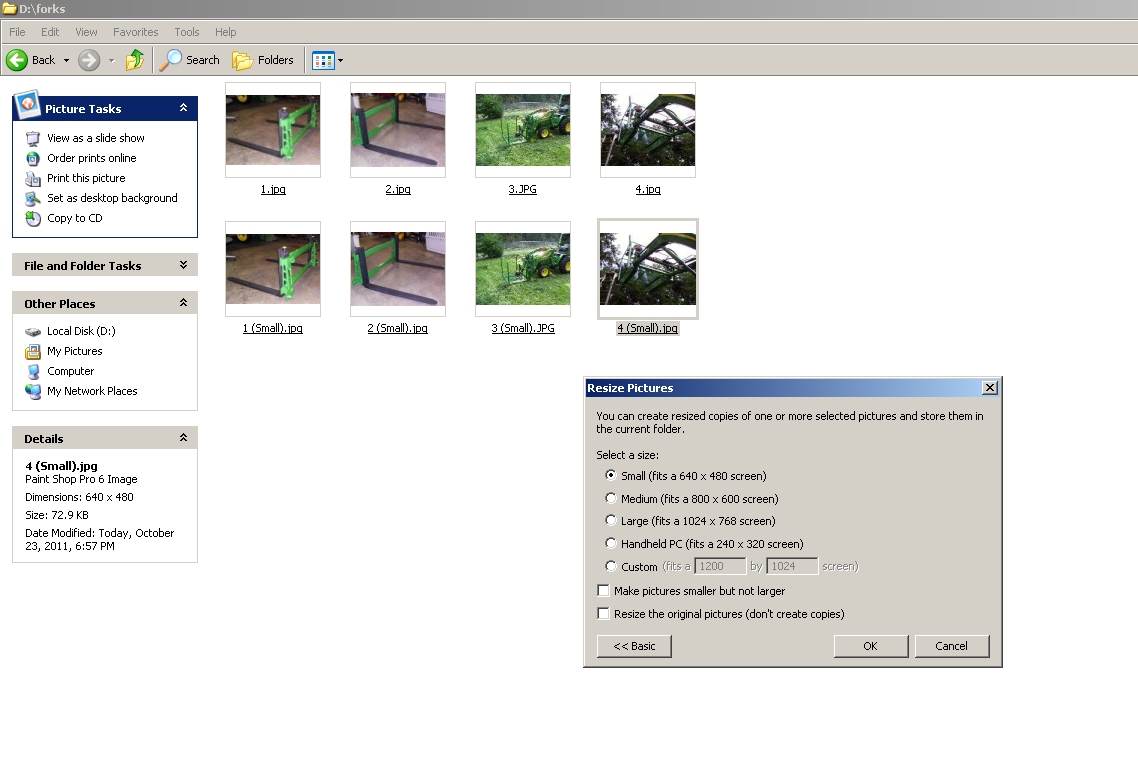This screenshot has width=1138, height=778.
Task: Click the Copy to CD icon
Action: click(33, 218)
